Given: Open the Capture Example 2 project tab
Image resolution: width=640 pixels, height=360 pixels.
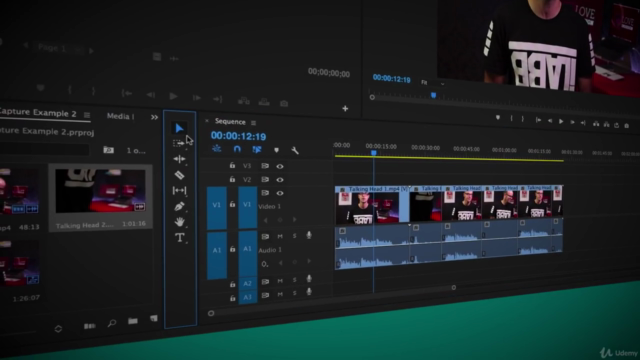Looking at the screenshot, I should [x=38, y=113].
